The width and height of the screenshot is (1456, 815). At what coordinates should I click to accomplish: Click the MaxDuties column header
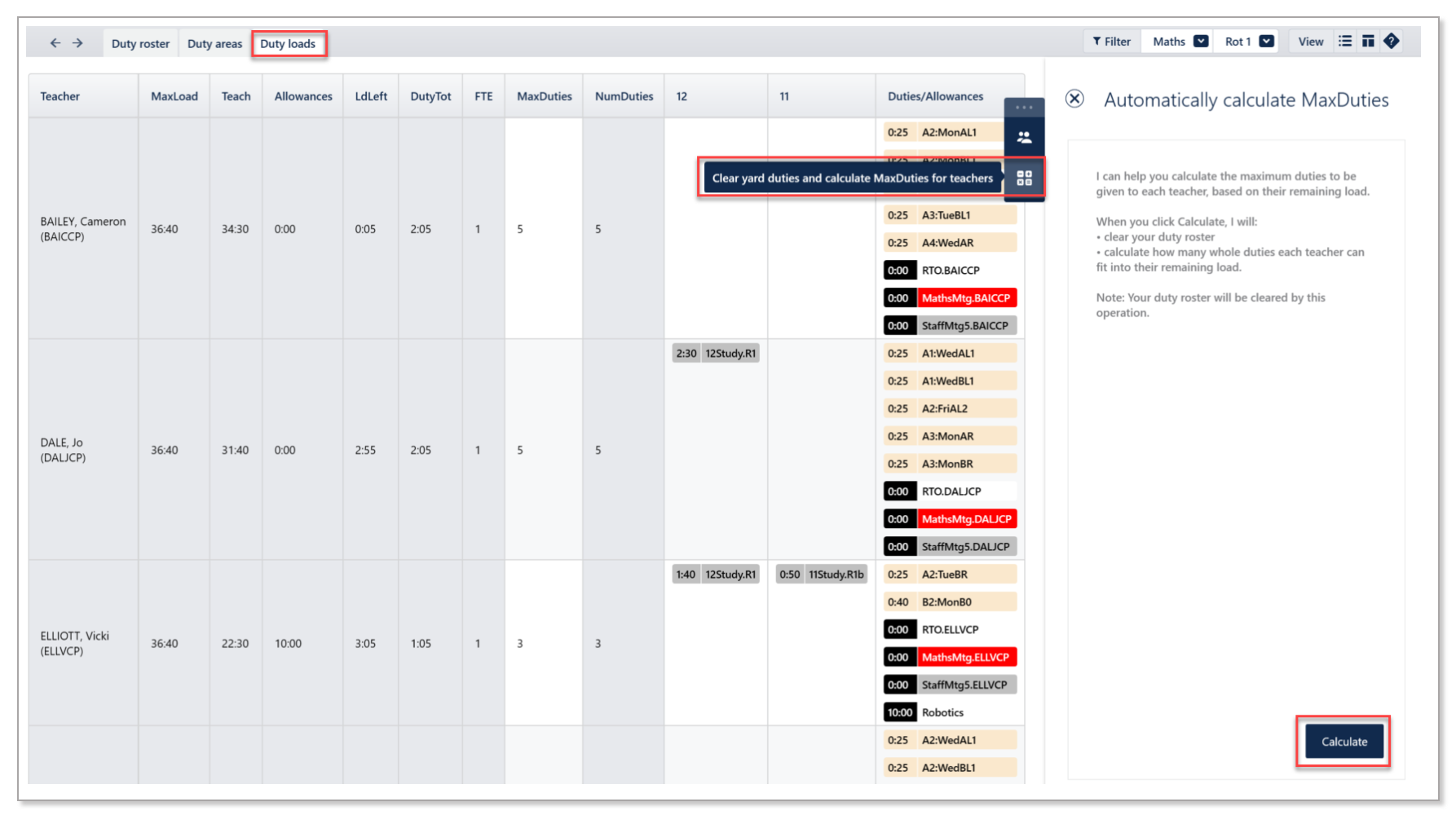(545, 96)
